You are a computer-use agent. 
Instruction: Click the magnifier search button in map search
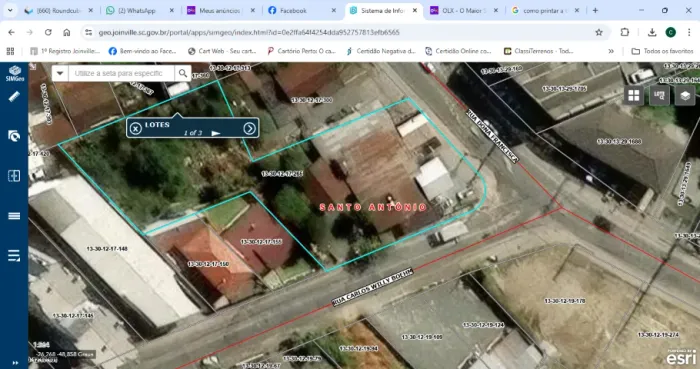coord(183,73)
